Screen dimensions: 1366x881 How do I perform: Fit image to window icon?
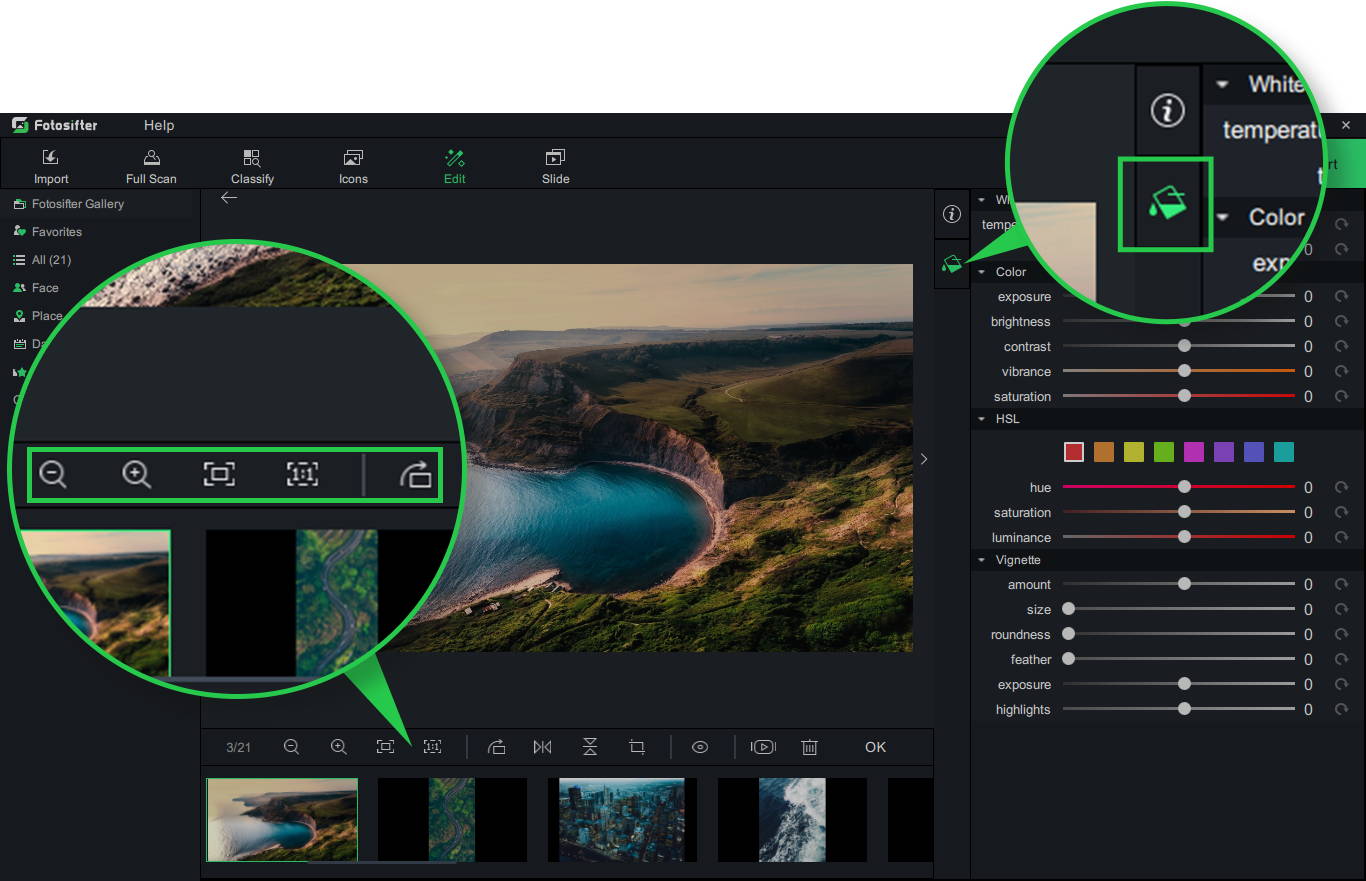point(385,747)
